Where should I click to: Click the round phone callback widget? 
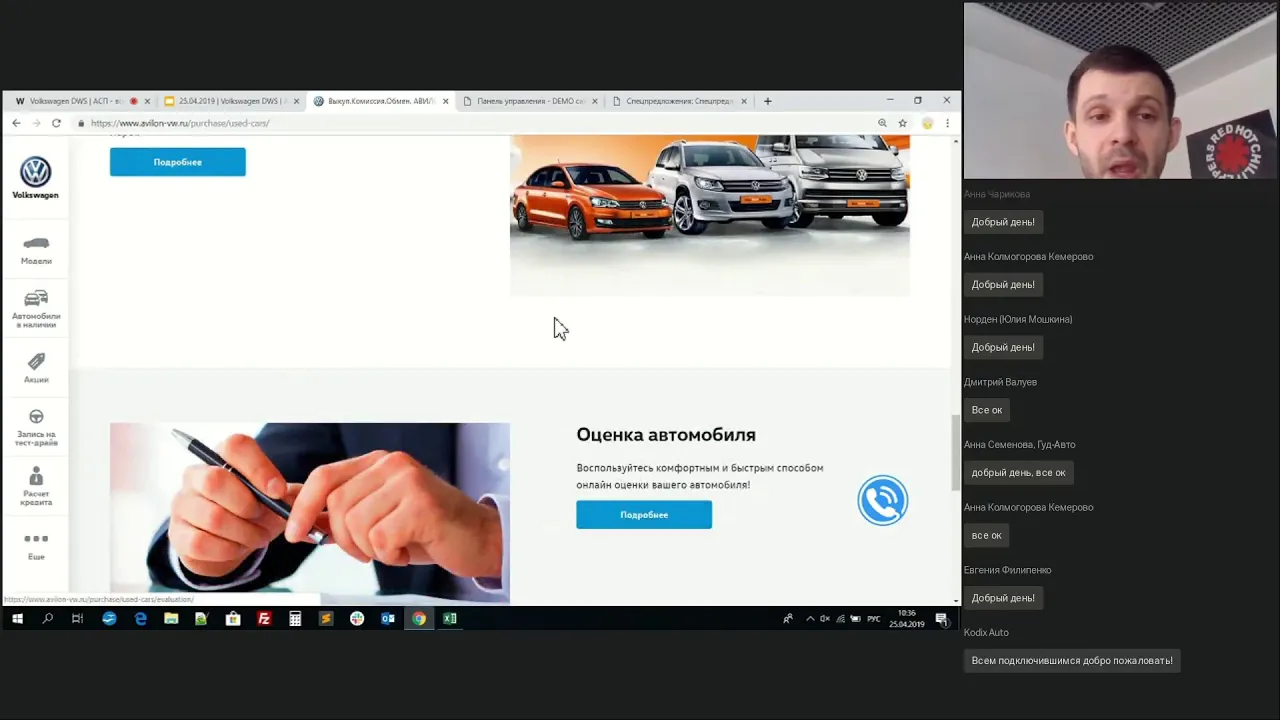[x=882, y=501]
